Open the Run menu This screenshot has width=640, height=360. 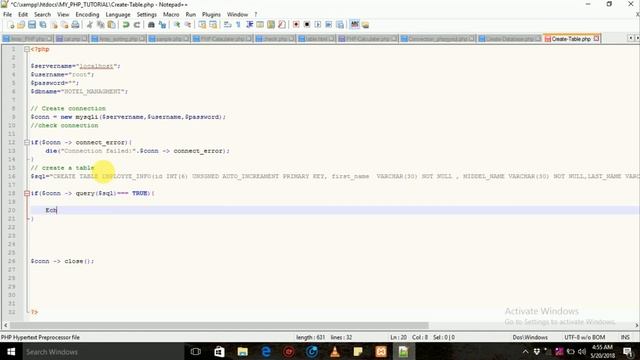191,14
